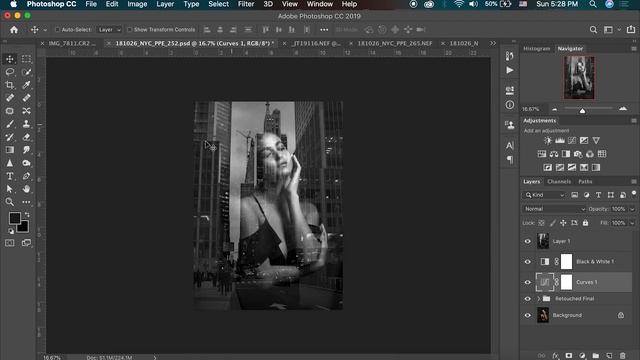Hide the Black & White 1 layer

527,262
